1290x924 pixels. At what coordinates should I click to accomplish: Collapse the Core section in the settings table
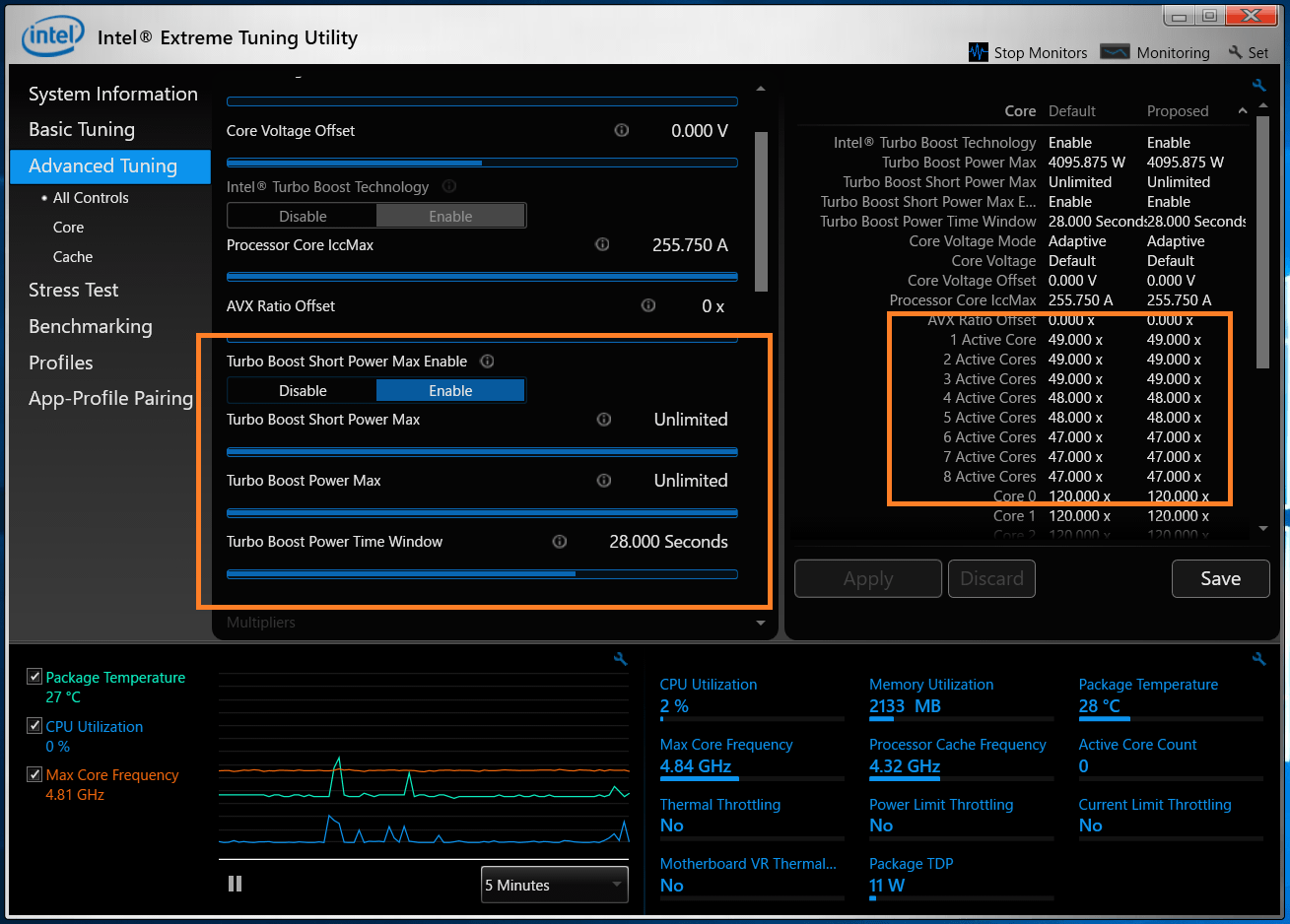[1242, 111]
